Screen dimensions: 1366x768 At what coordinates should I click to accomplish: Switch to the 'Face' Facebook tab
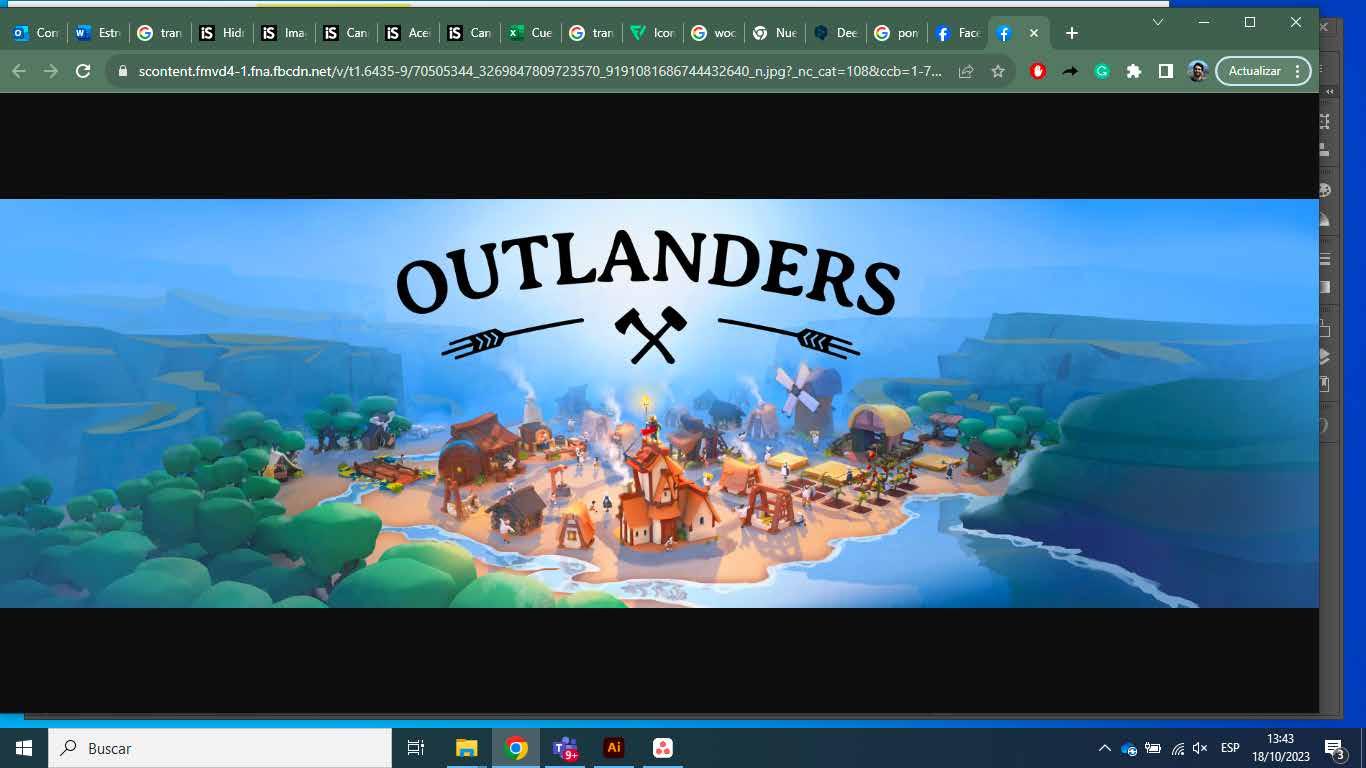pos(959,33)
